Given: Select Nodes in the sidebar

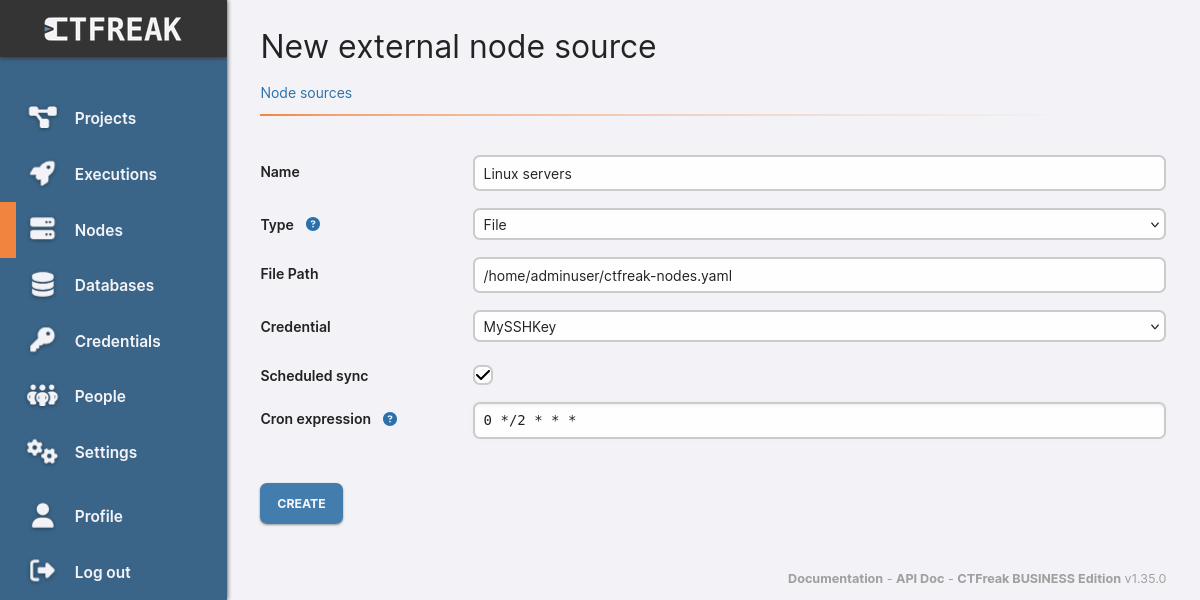Looking at the screenshot, I should pyautogui.click(x=98, y=230).
